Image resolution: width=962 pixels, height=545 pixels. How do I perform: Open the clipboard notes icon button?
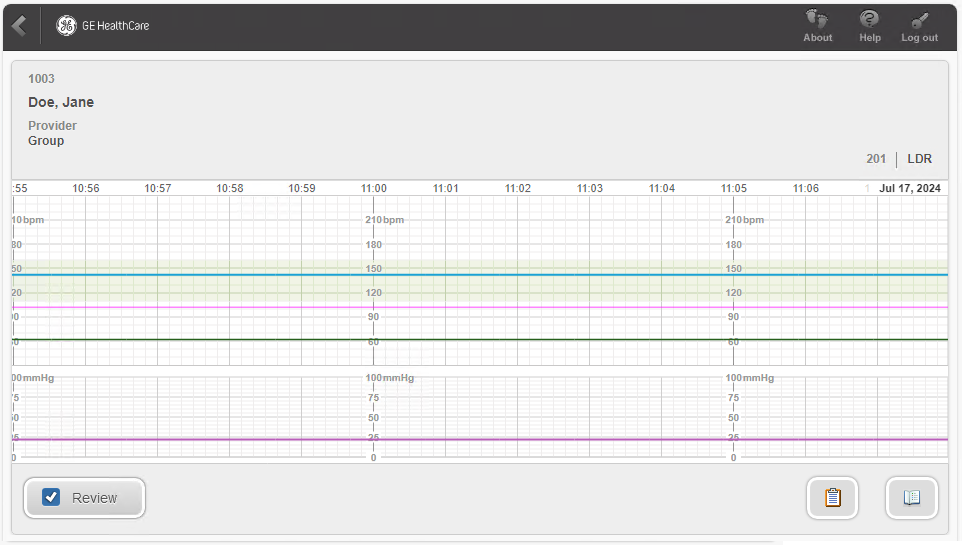832,498
